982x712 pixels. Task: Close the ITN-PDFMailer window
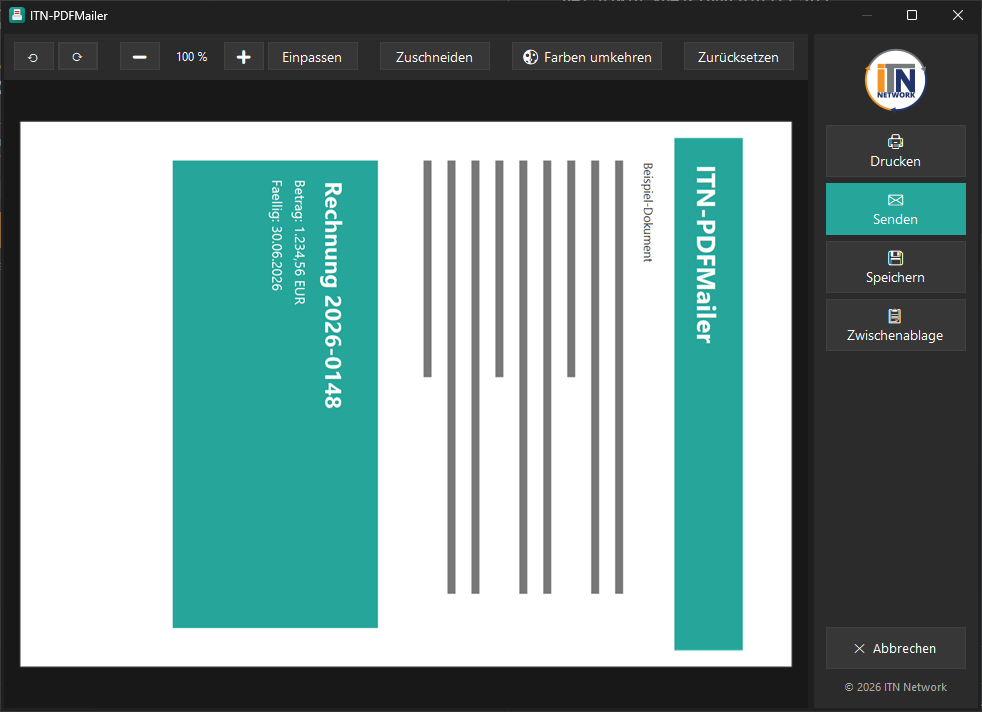coord(958,15)
